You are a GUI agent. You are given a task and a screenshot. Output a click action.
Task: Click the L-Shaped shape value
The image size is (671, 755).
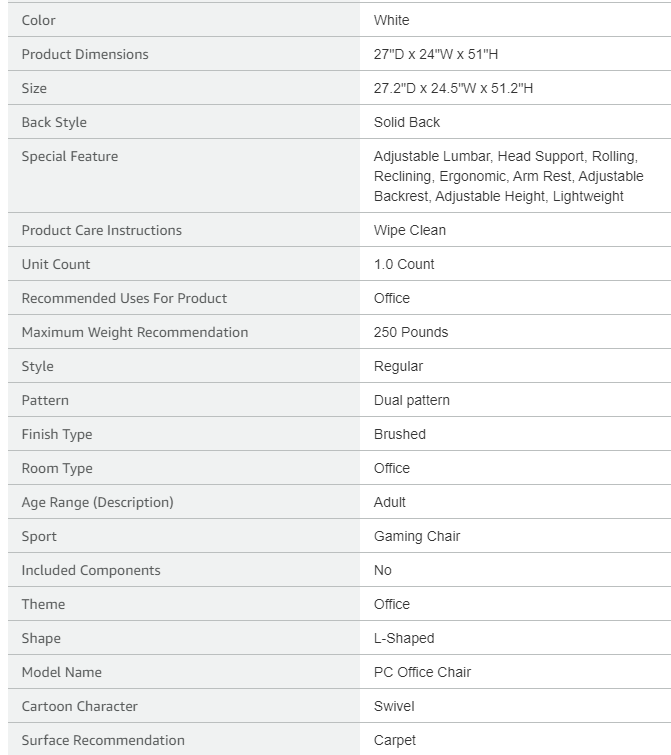pyautogui.click(x=404, y=638)
